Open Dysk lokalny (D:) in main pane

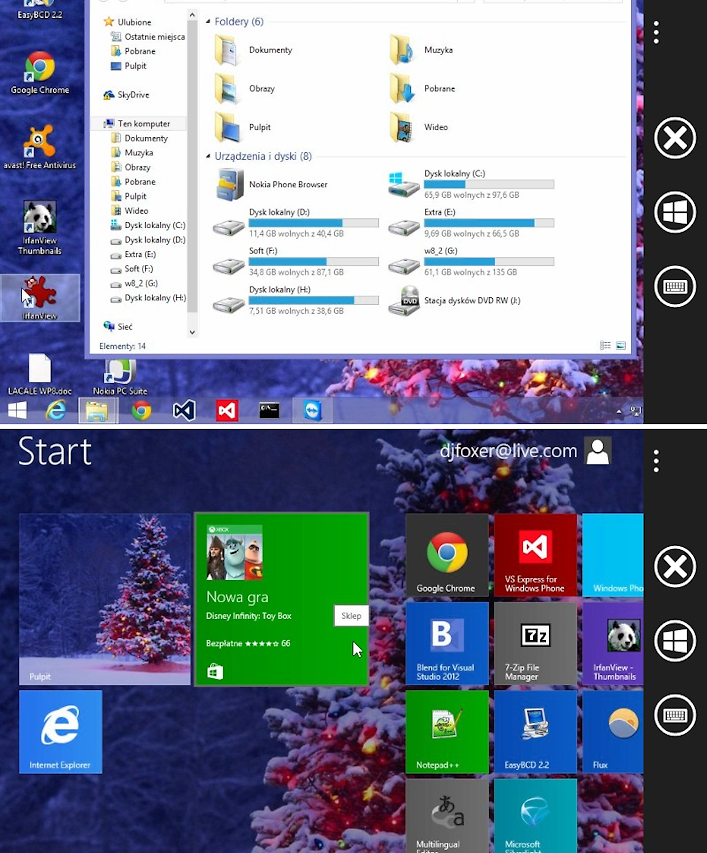click(296, 223)
